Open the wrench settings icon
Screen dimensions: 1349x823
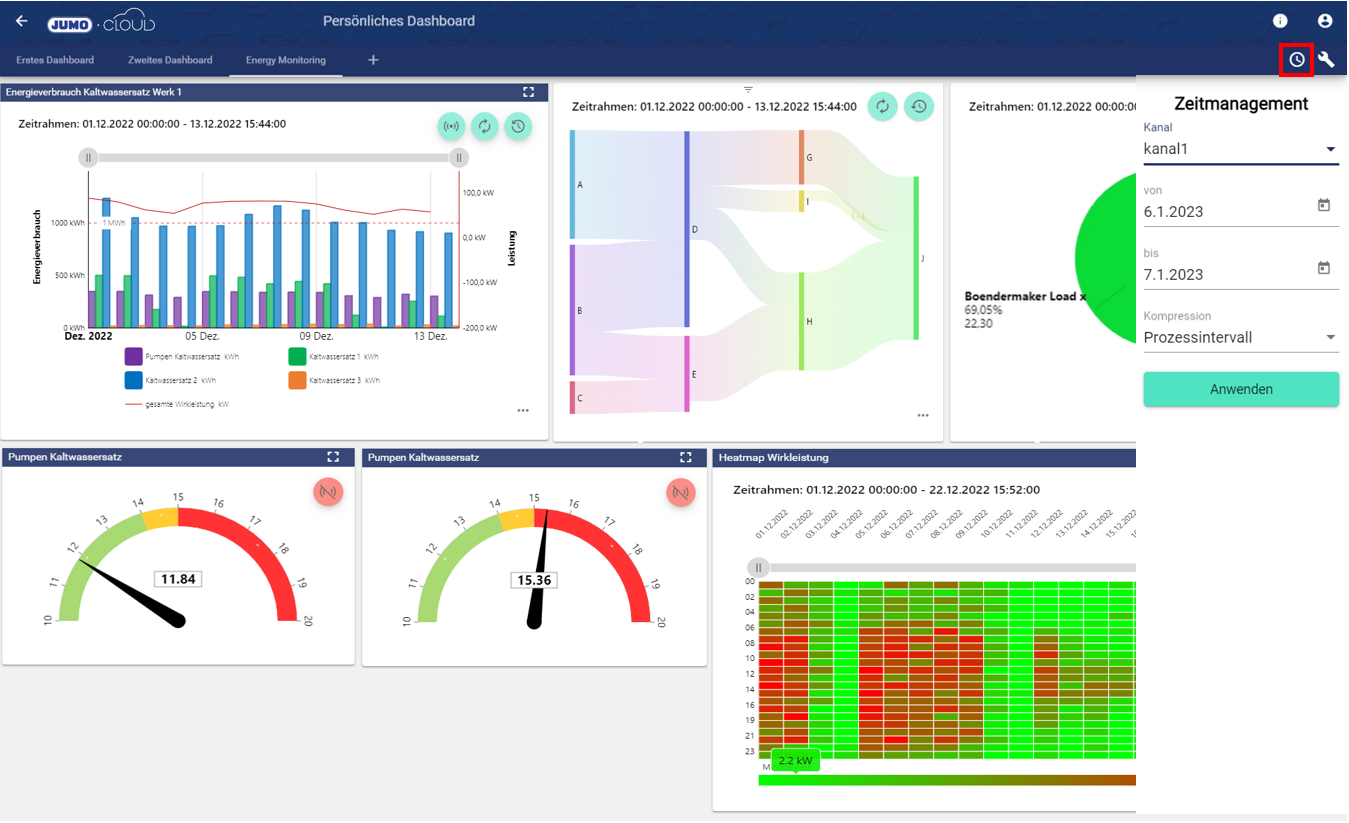tap(1326, 60)
